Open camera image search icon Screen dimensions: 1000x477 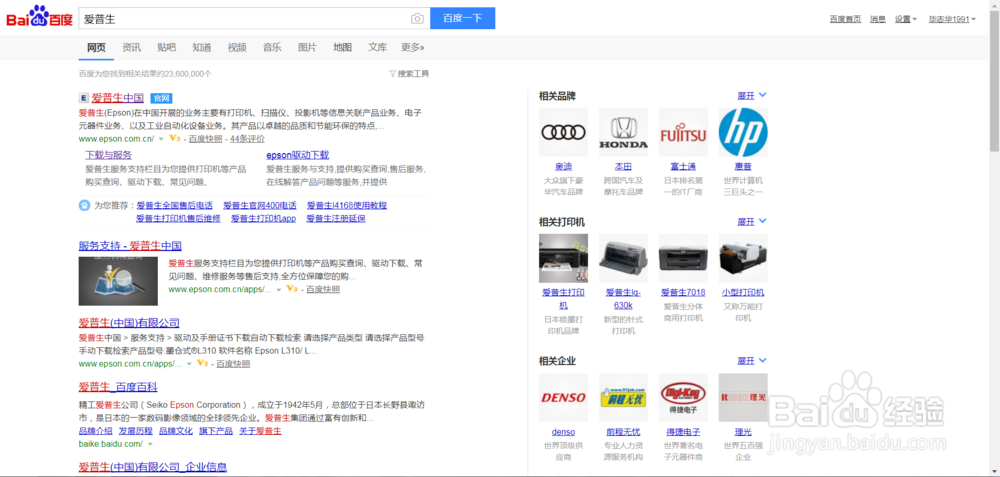pos(417,18)
